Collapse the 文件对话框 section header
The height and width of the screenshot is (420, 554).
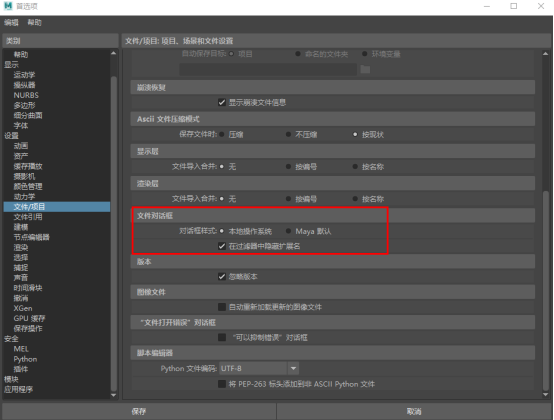(332, 215)
